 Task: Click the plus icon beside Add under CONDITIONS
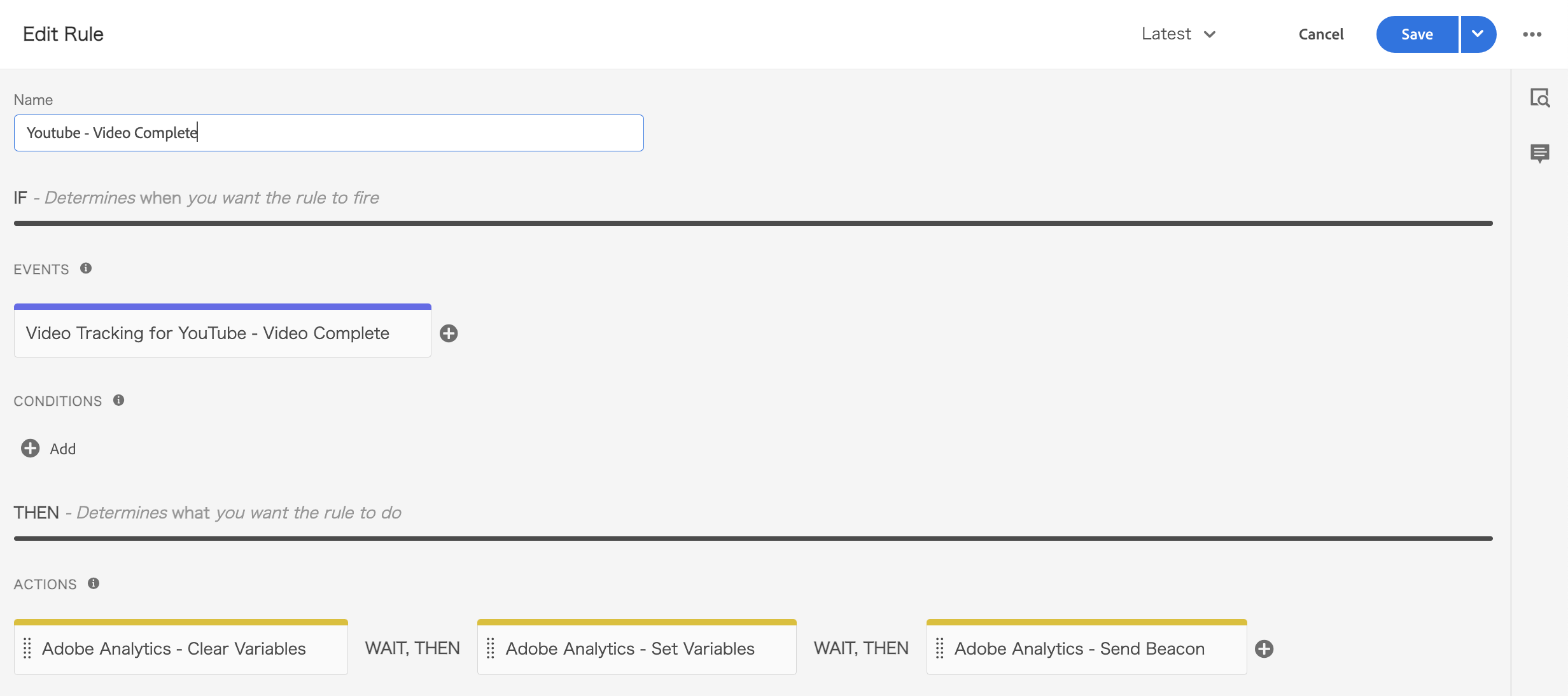click(x=29, y=449)
